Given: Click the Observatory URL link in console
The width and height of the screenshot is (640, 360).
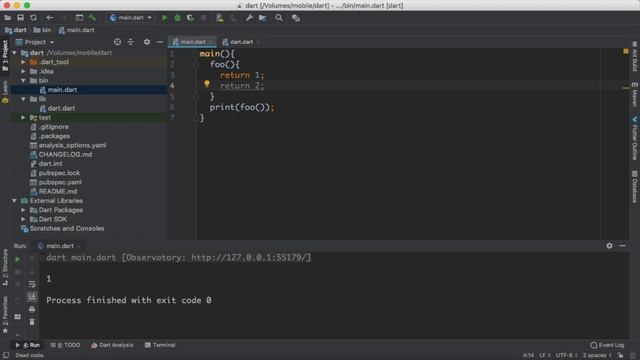Looking at the screenshot, I should click(x=250, y=258).
